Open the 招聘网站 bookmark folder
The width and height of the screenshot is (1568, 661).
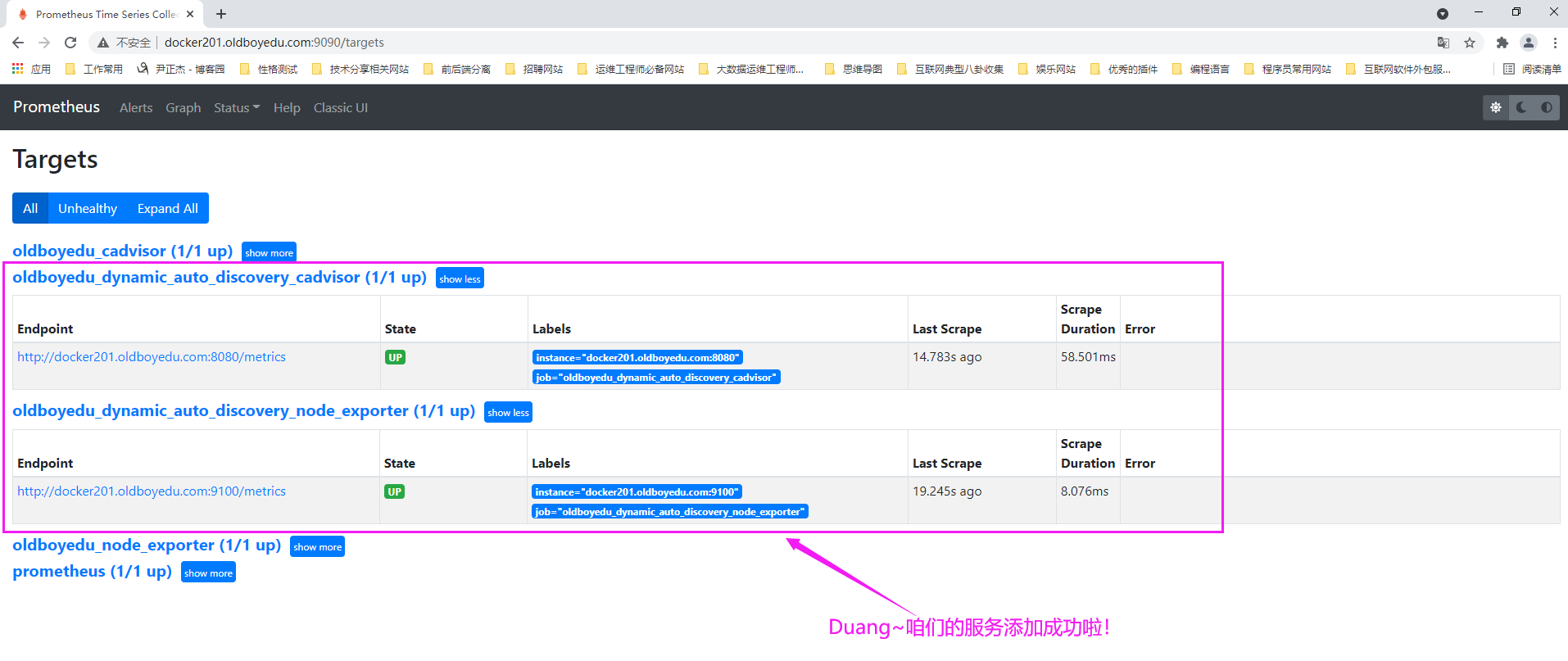tap(533, 69)
